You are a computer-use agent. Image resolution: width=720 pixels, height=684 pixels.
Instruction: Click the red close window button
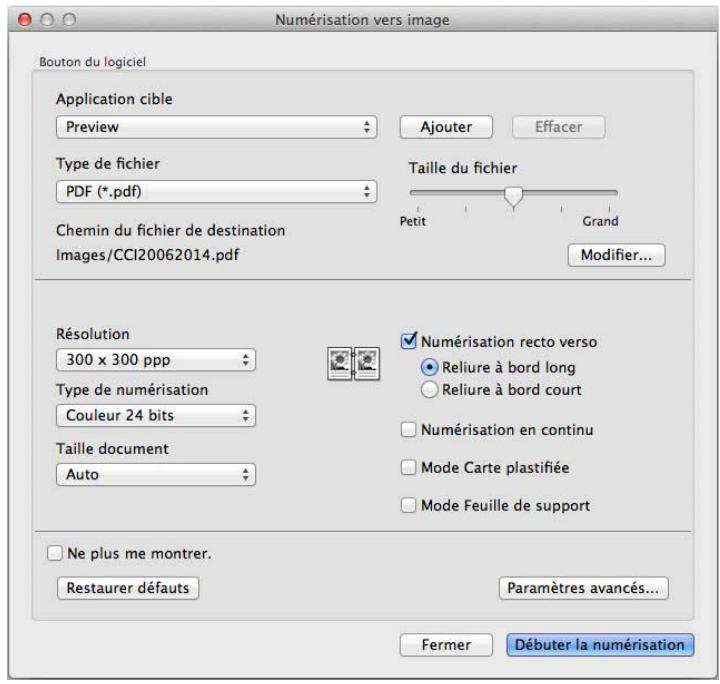[25, 20]
